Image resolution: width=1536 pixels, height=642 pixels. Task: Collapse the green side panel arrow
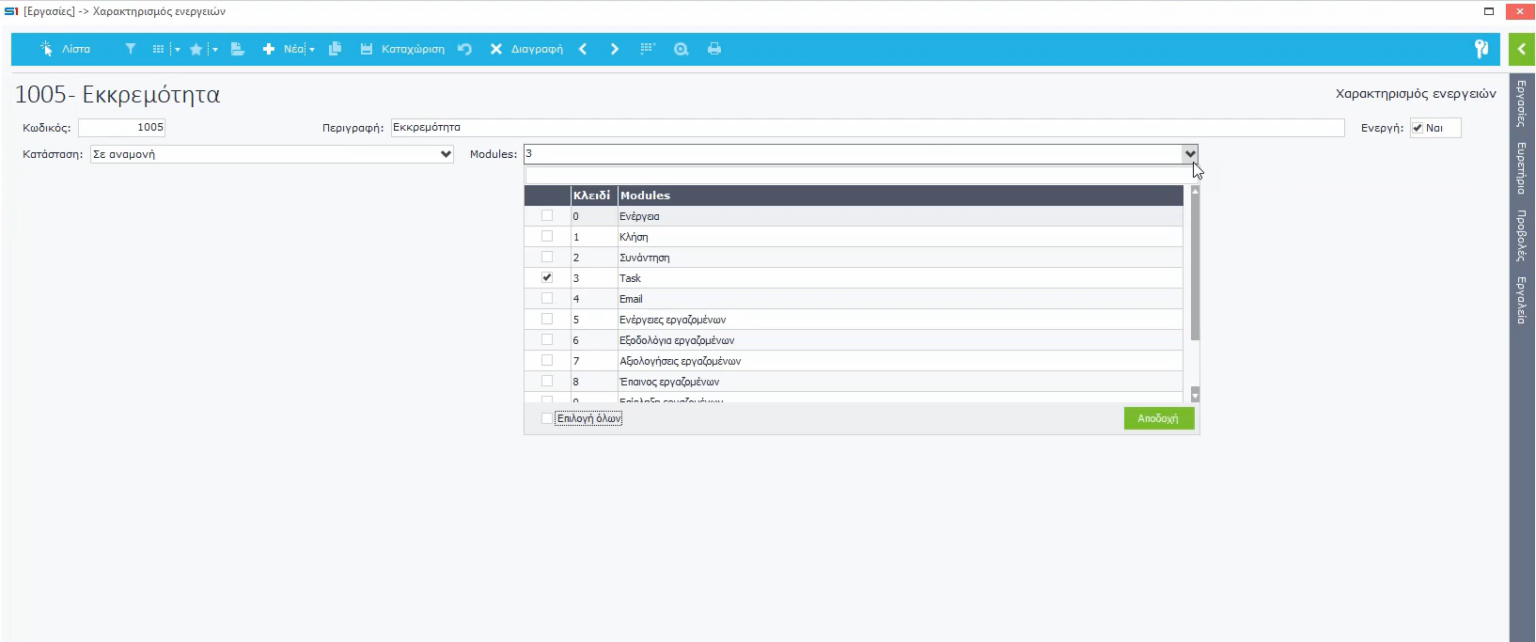pyautogui.click(x=1522, y=49)
